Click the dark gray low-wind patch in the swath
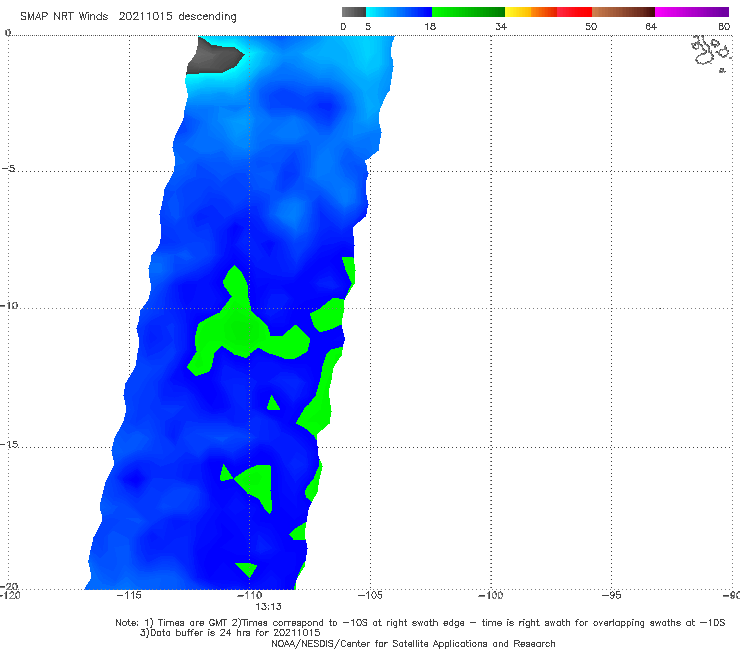Screen dimensions: 740x650 tap(212, 58)
